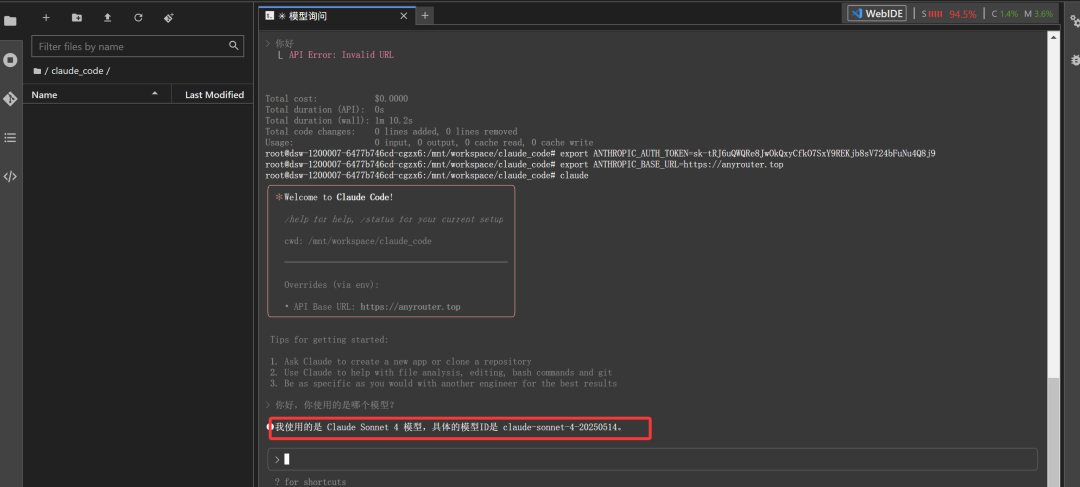Open the Git sidebar panel

pos(10,99)
